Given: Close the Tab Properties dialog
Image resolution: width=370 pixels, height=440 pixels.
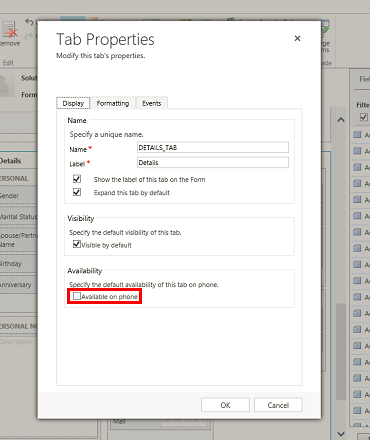Looking at the screenshot, I should coord(297,38).
